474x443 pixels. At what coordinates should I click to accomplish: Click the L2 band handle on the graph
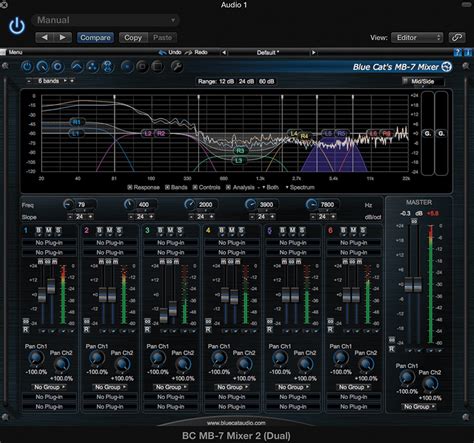click(148, 133)
